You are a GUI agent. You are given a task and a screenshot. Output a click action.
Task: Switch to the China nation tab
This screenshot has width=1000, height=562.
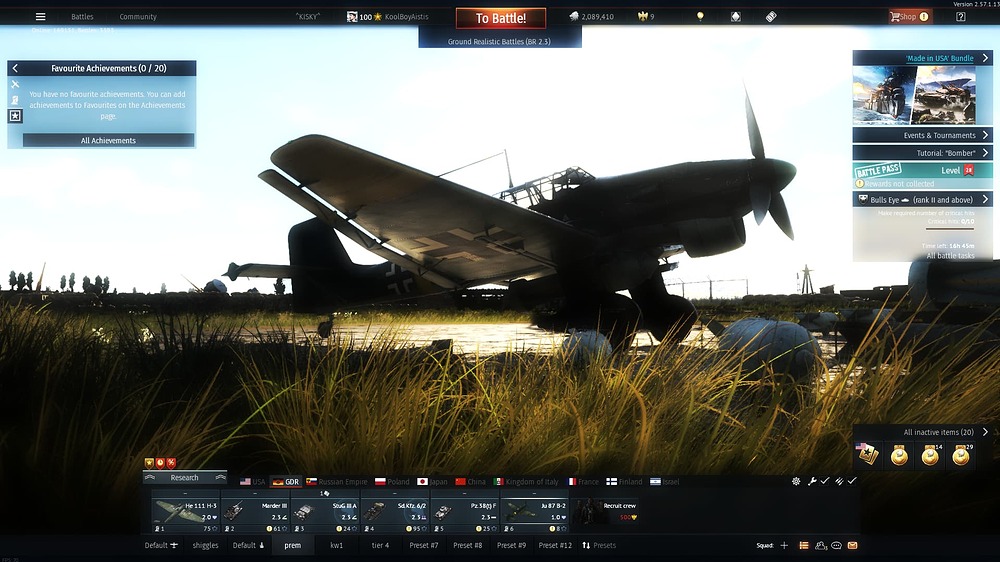point(471,482)
